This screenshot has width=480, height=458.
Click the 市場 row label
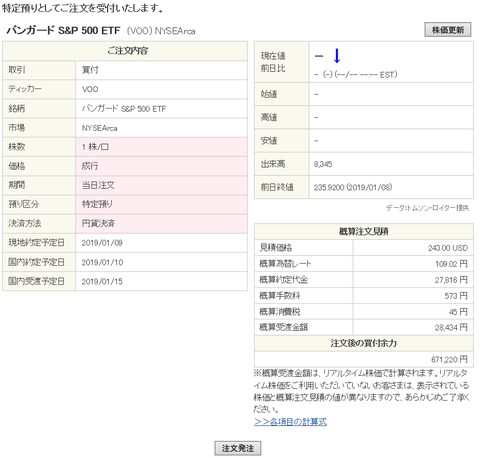17,128
